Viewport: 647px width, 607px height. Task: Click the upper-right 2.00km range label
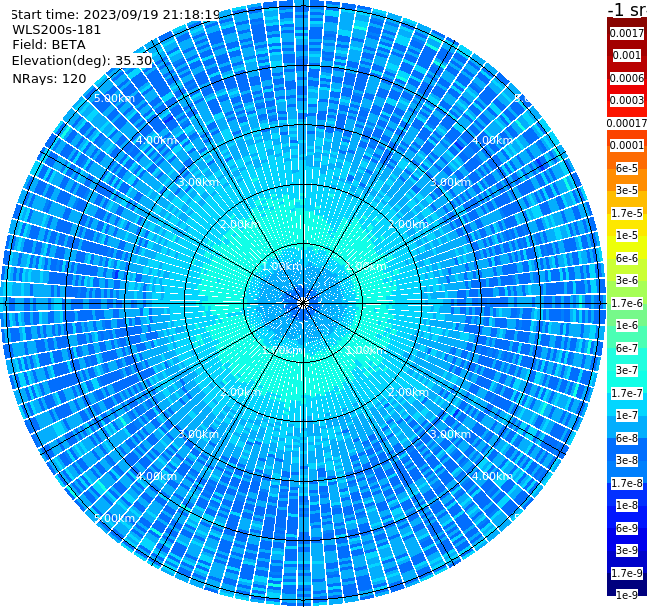(409, 224)
